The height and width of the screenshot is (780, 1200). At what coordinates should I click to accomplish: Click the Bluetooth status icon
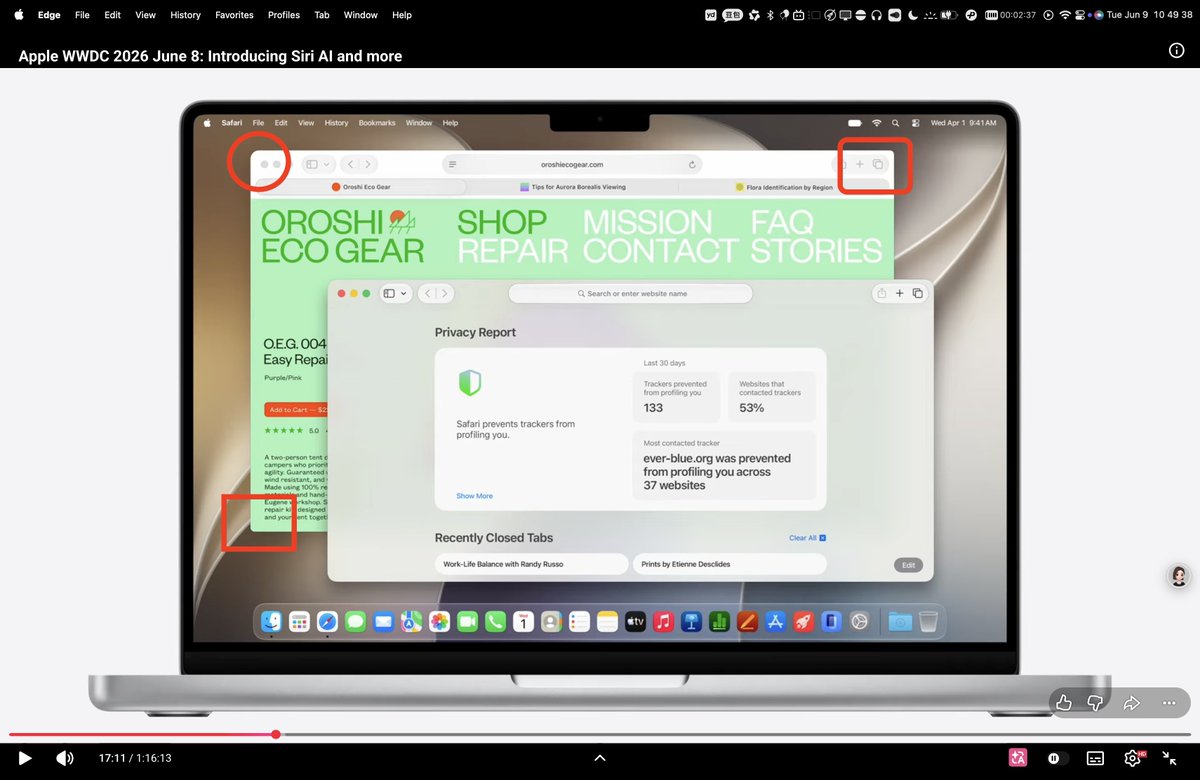(x=770, y=15)
